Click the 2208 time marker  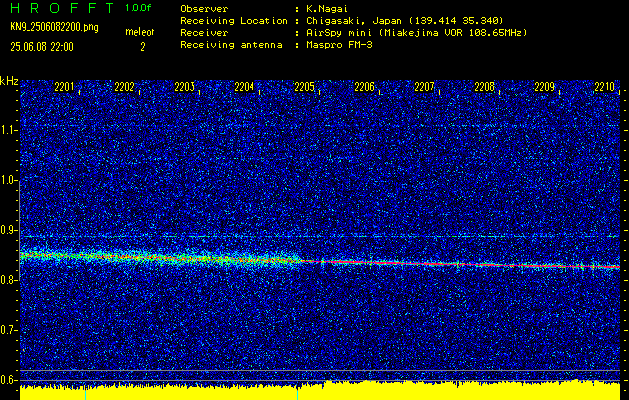pos(484,87)
